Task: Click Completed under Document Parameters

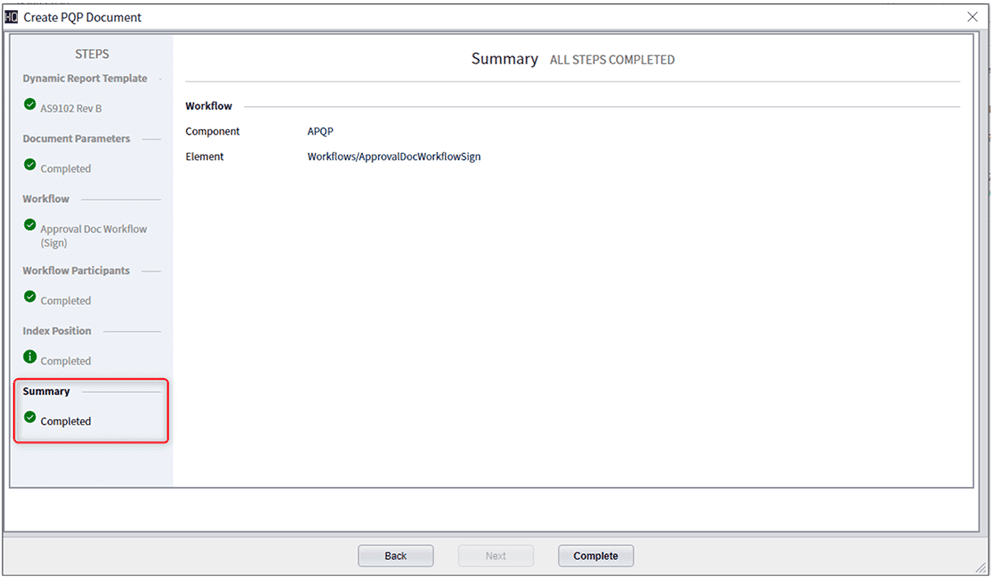Action: (x=66, y=169)
